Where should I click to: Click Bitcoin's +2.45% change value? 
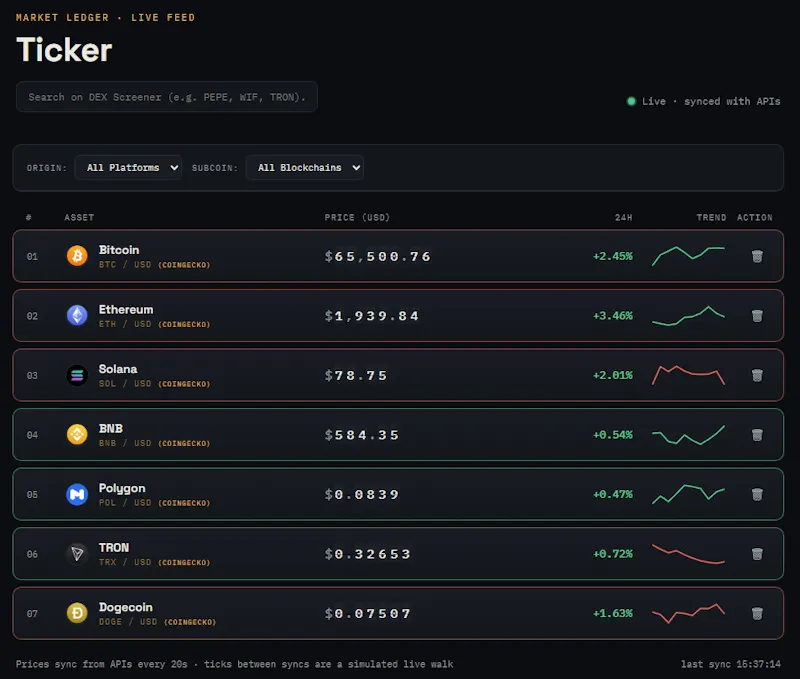(613, 256)
